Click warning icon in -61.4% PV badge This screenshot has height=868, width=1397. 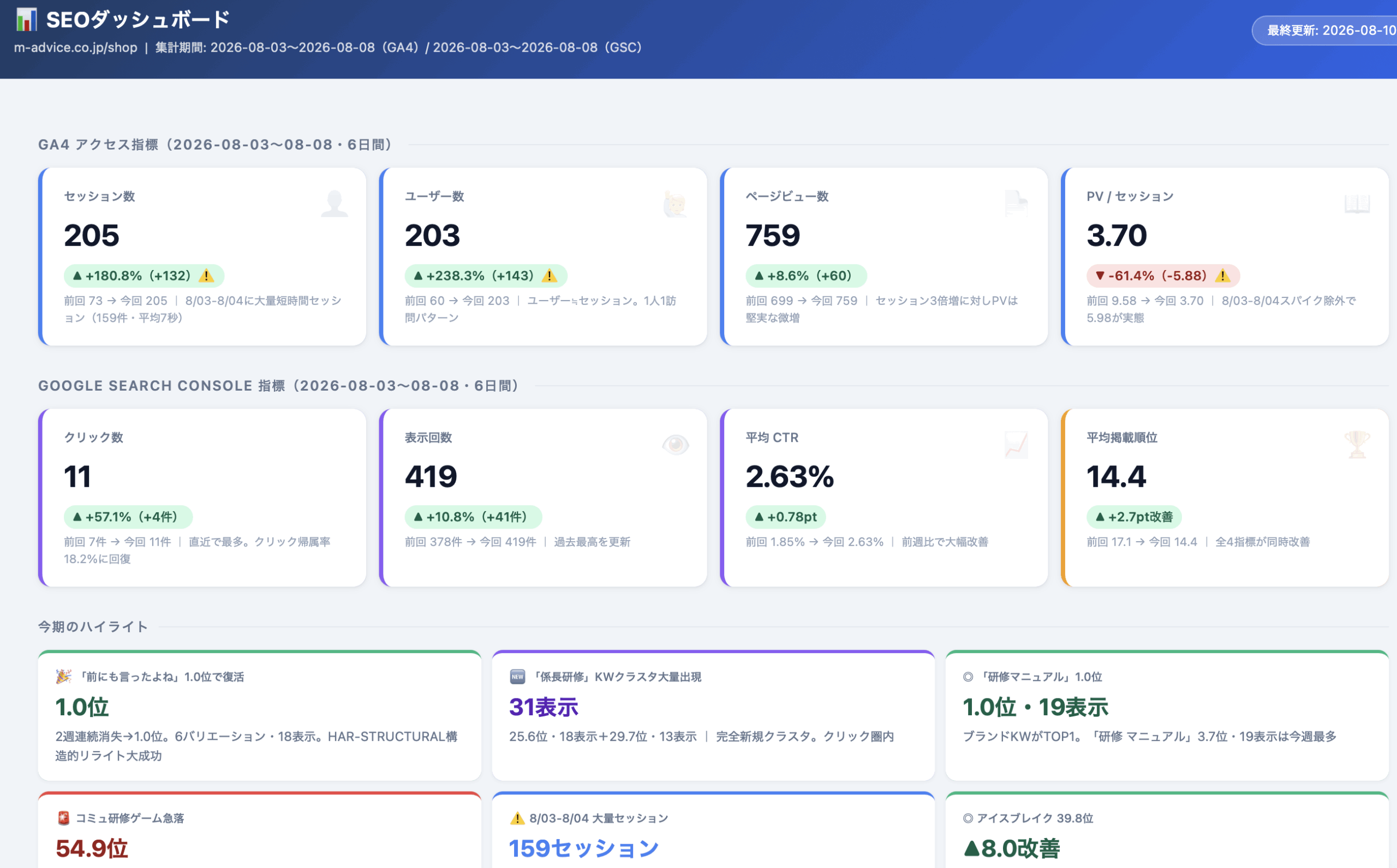1222,276
